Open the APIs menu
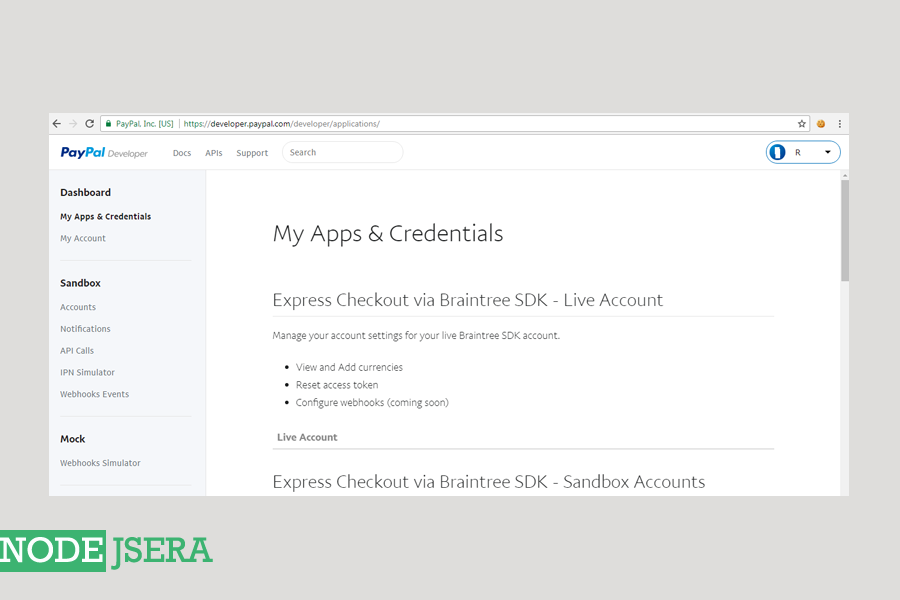This screenshot has height=600, width=900. [214, 153]
